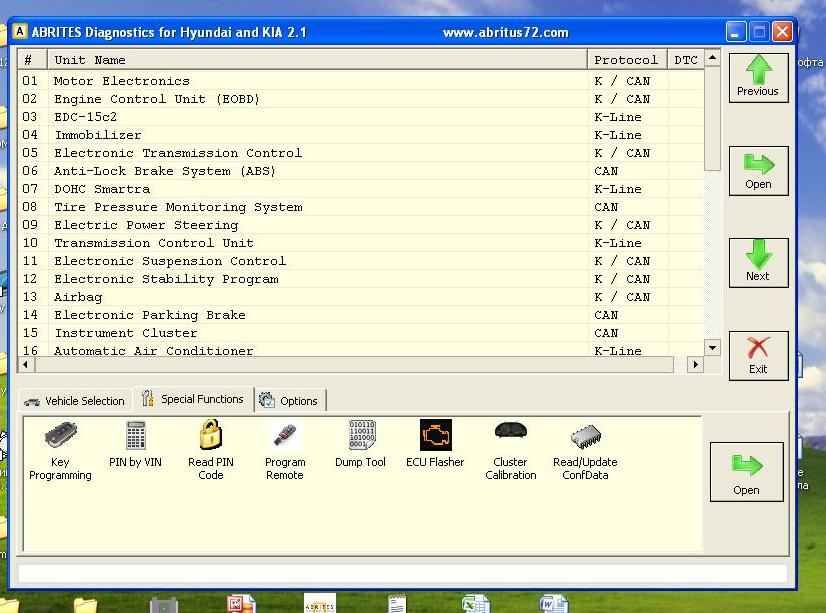This screenshot has width=826, height=613.
Task: Click the green Previous arrow button
Action: pos(758,77)
